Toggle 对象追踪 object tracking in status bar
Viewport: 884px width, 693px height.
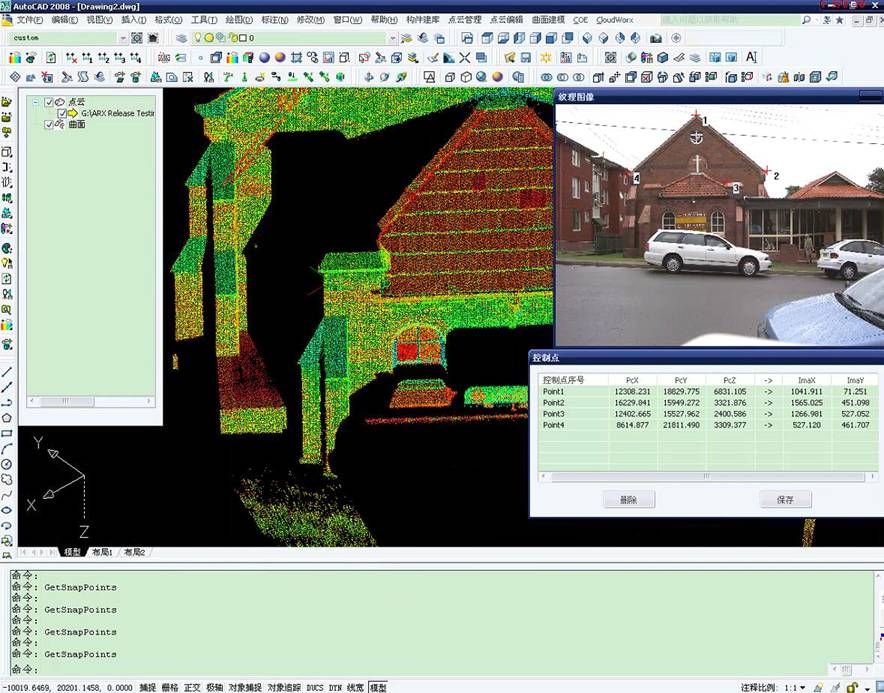284,687
